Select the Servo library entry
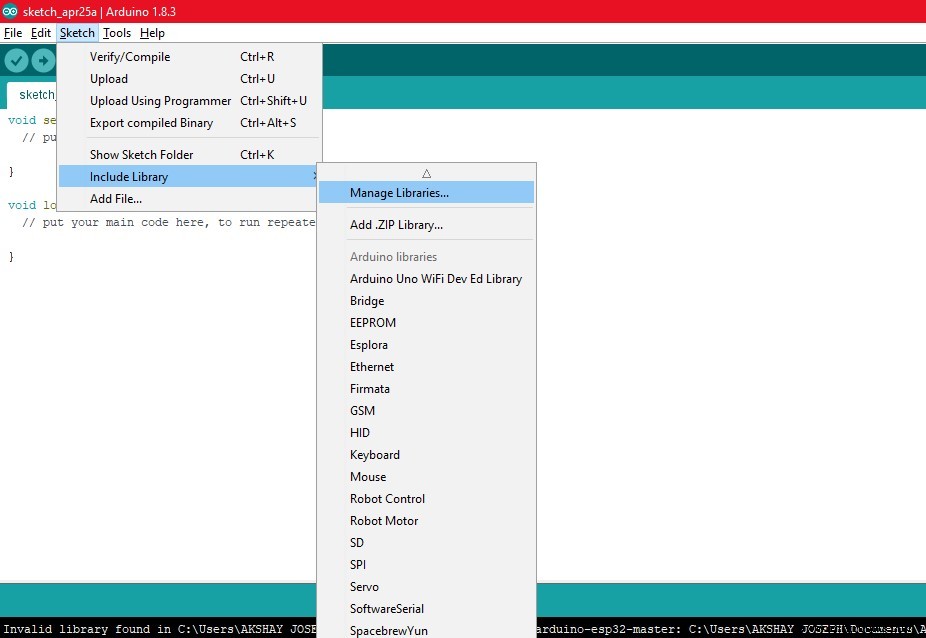Viewport: 926px width, 638px height. click(x=364, y=586)
